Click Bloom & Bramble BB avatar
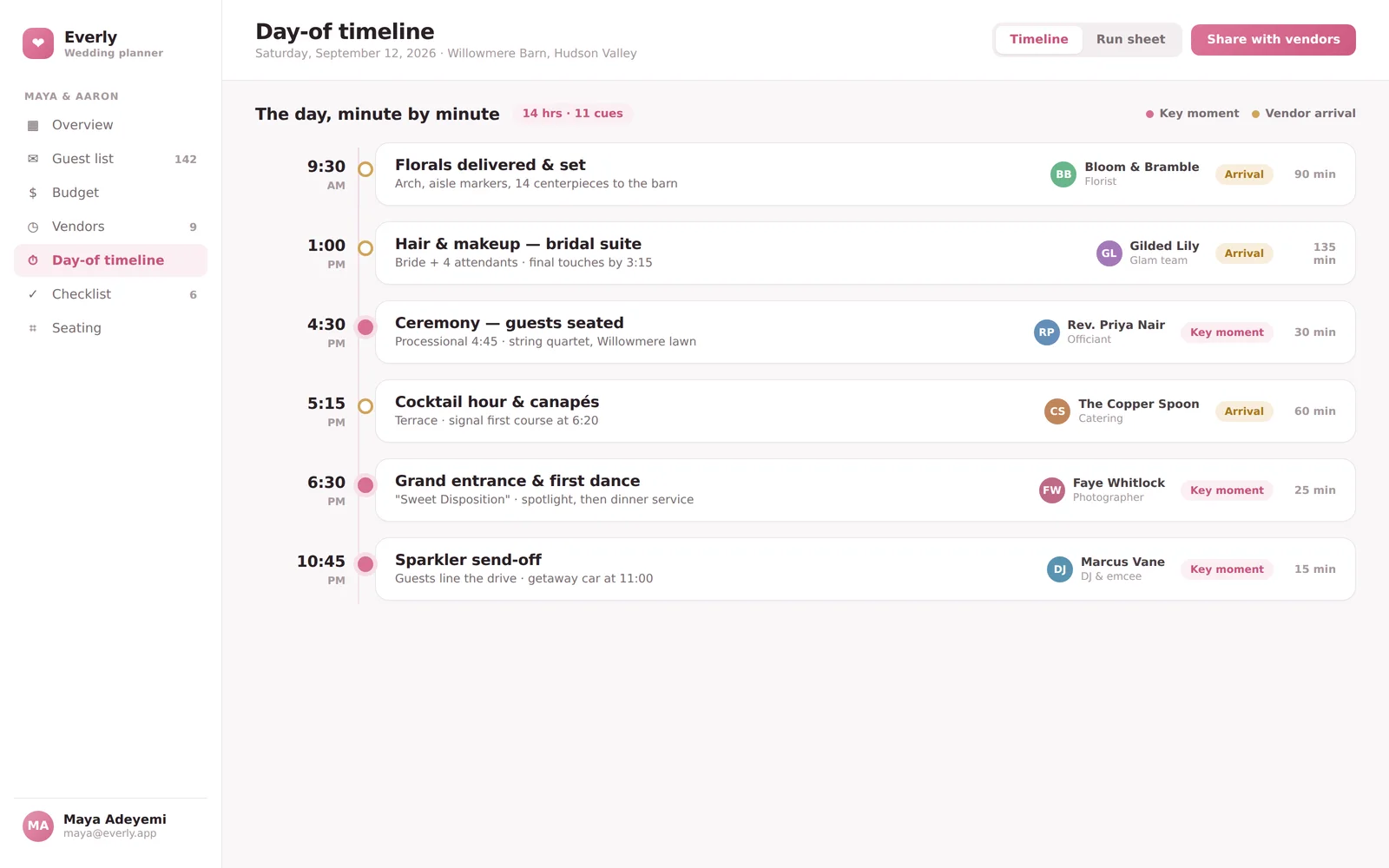Screen dimensions: 1389x868 pos(1063,174)
